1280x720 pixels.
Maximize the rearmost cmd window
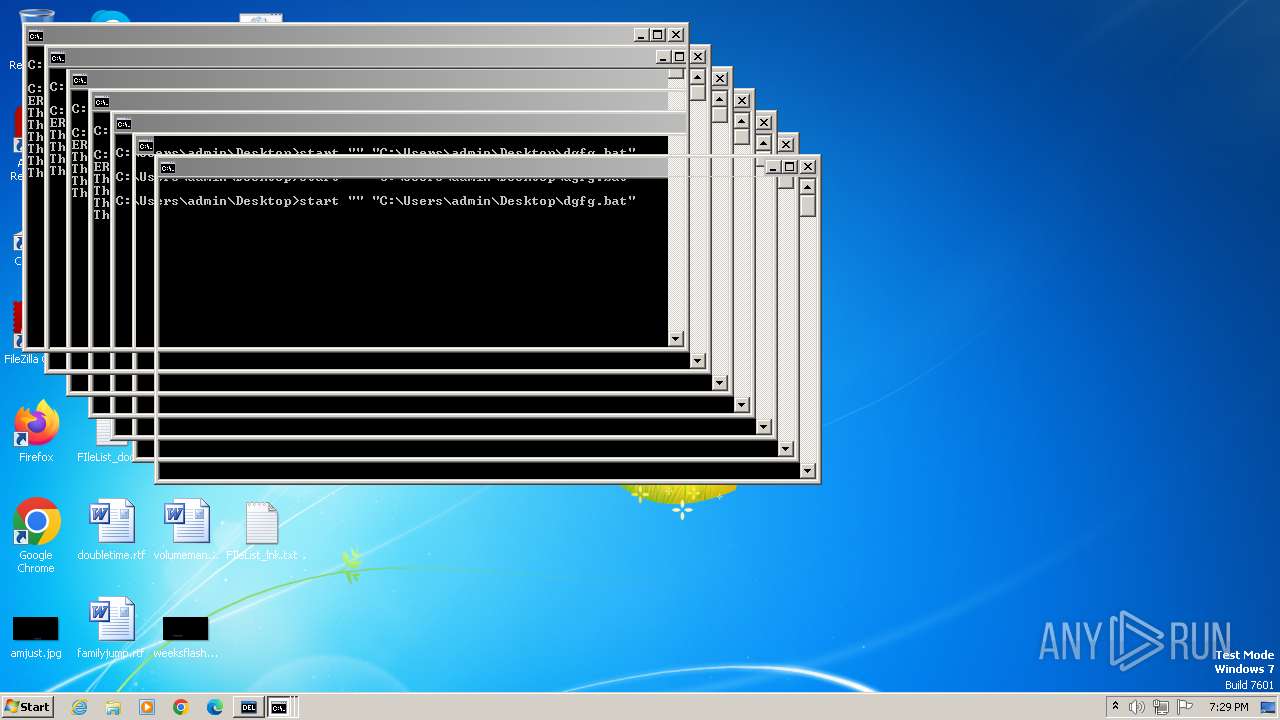click(657, 35)
